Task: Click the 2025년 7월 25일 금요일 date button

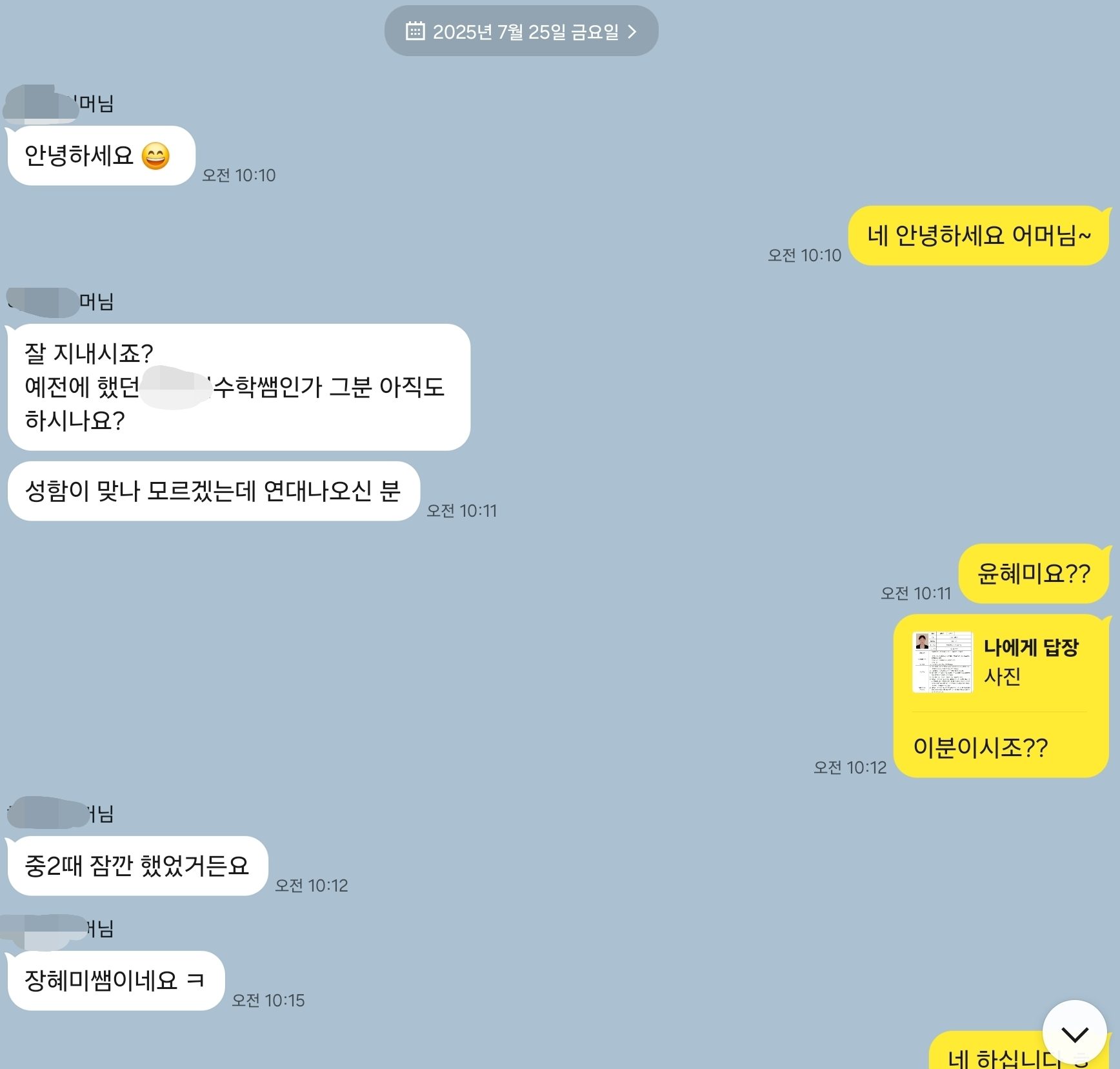Action: tap(521, 31)
